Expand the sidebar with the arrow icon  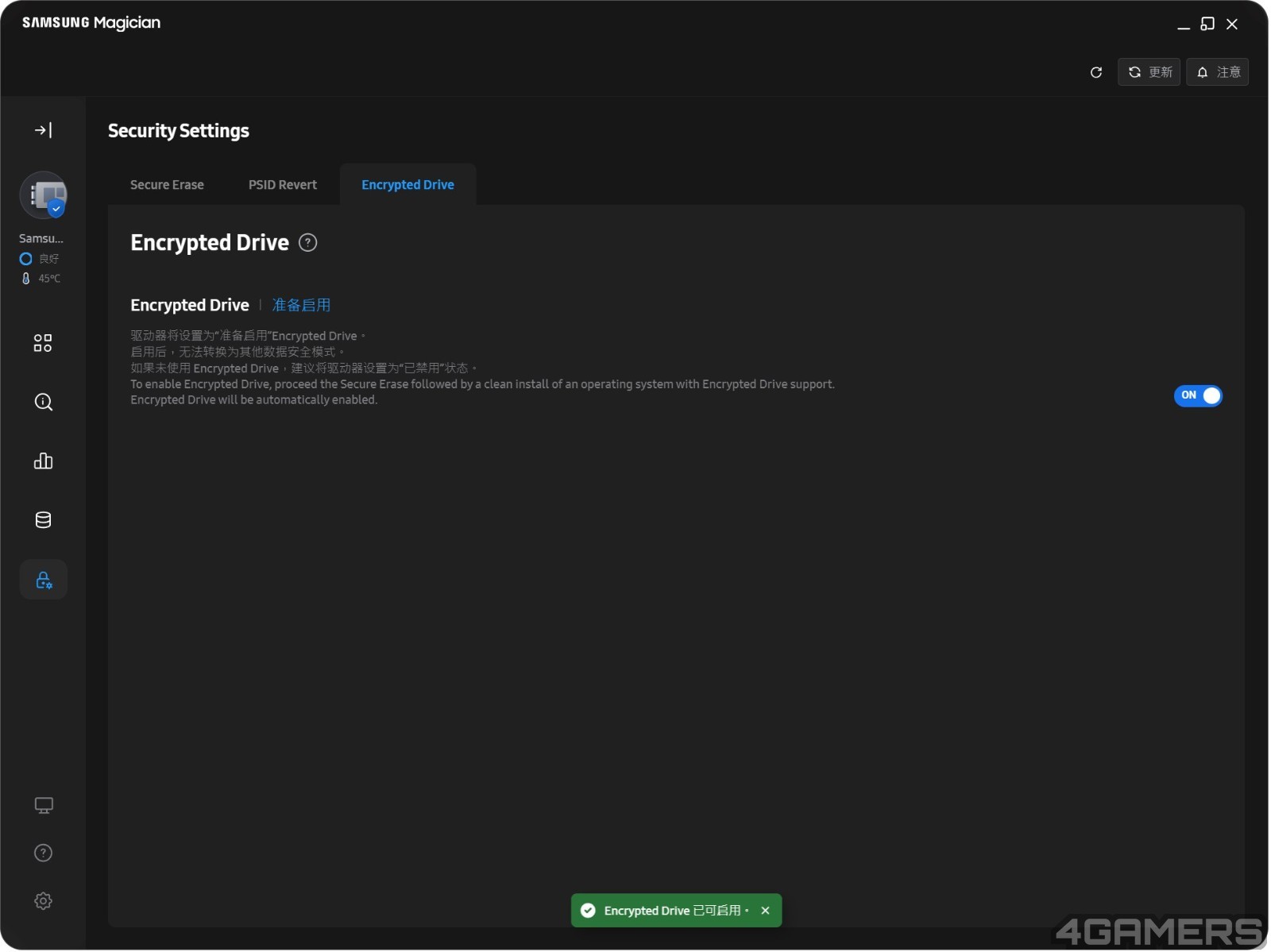tap(43, 130)
